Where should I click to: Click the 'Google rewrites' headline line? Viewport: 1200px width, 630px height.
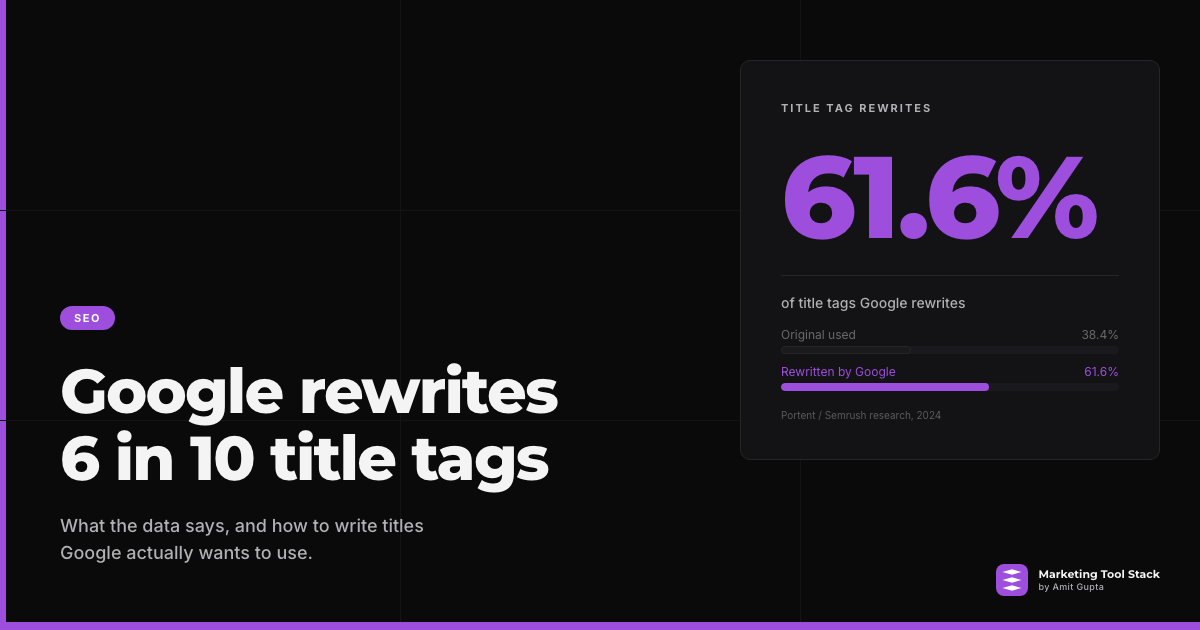tap(309, 391)
